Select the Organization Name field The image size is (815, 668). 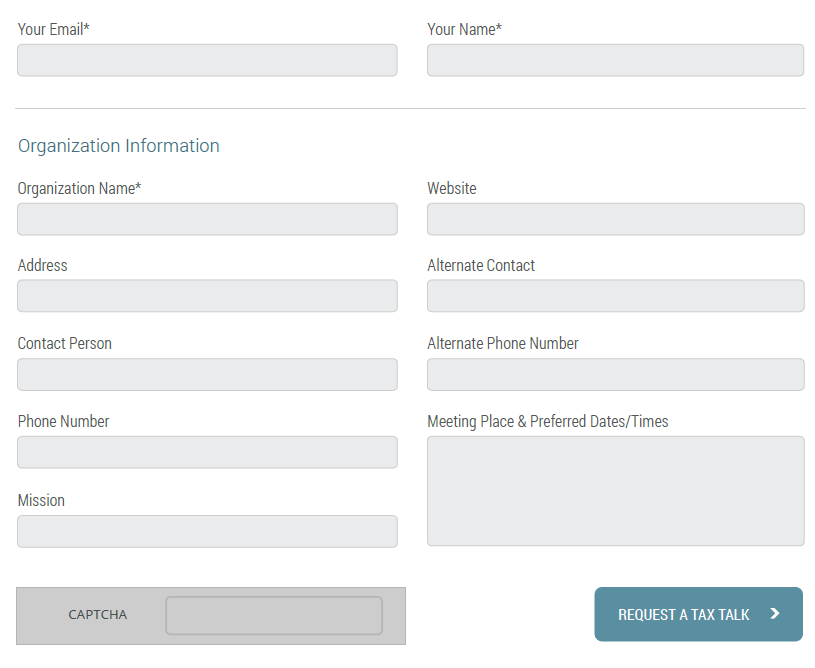point(207,219)
